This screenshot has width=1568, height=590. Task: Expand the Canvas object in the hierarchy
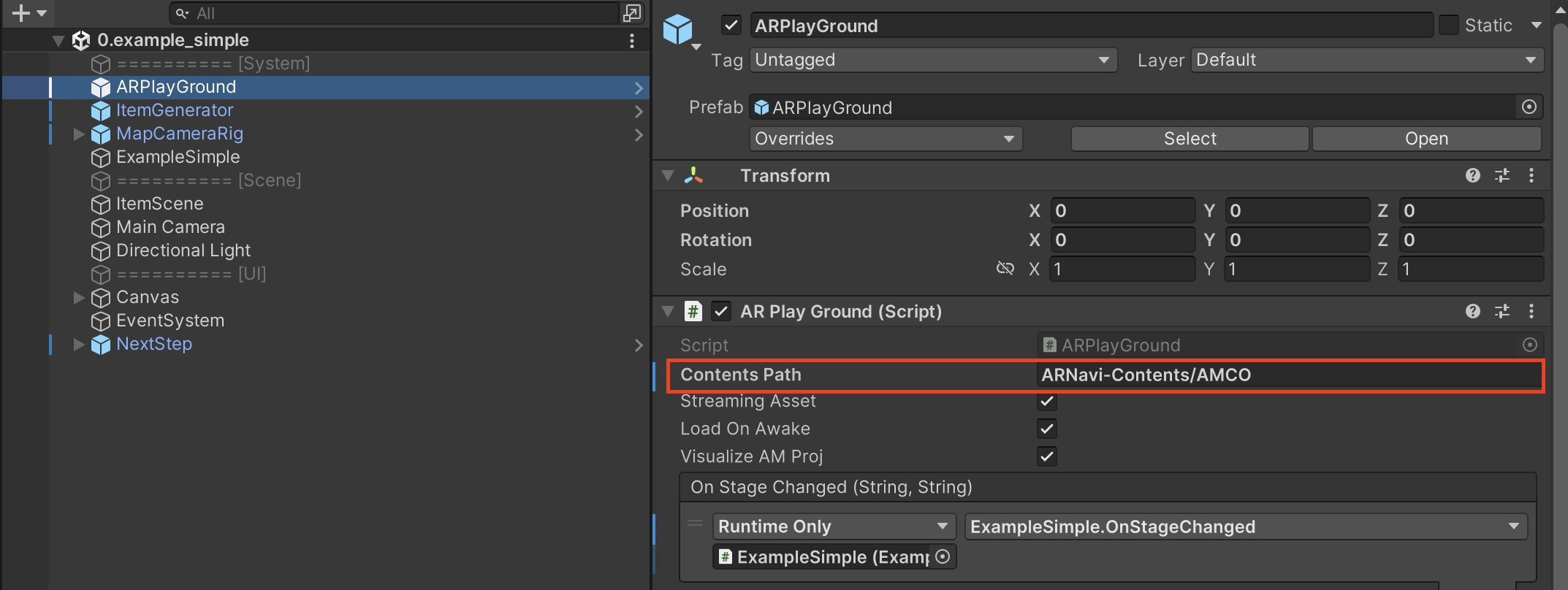[79, 297]
